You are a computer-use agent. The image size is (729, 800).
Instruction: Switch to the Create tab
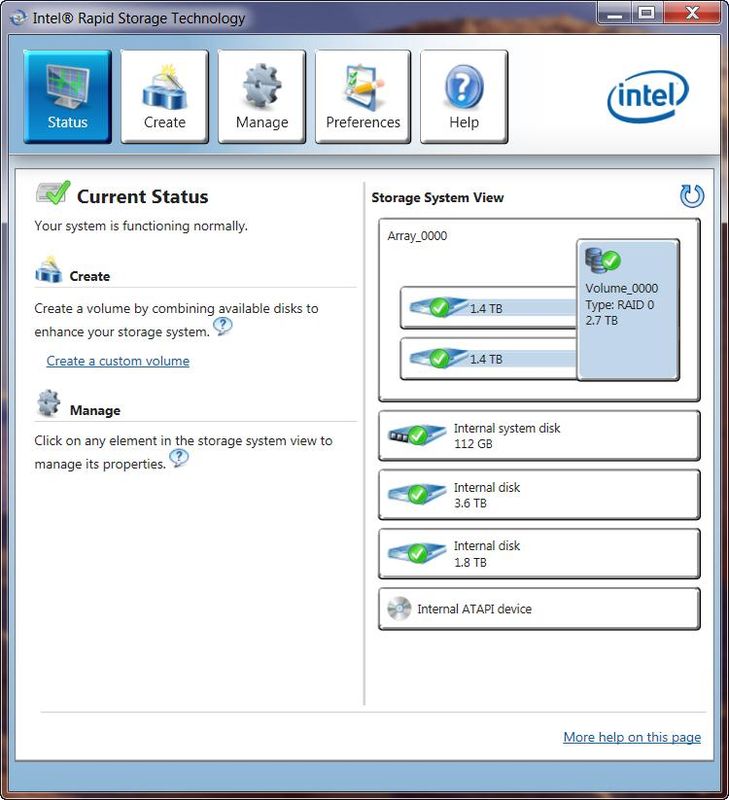164,96
